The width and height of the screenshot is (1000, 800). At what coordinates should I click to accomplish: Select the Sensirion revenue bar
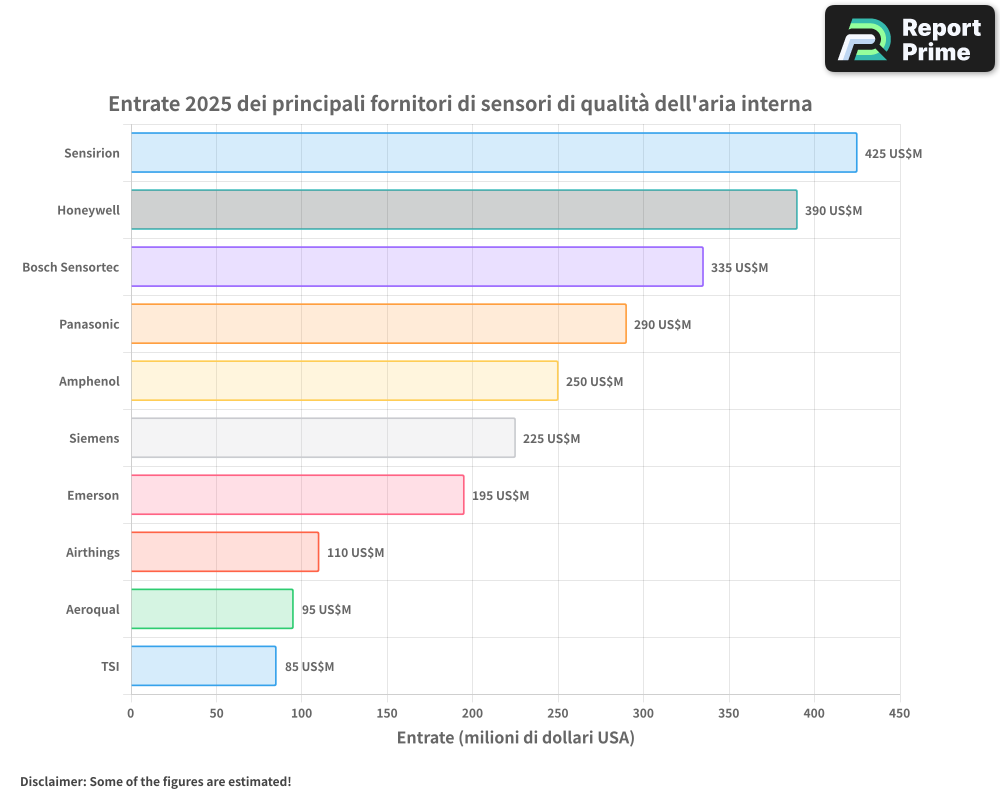(x=490, y=153)
